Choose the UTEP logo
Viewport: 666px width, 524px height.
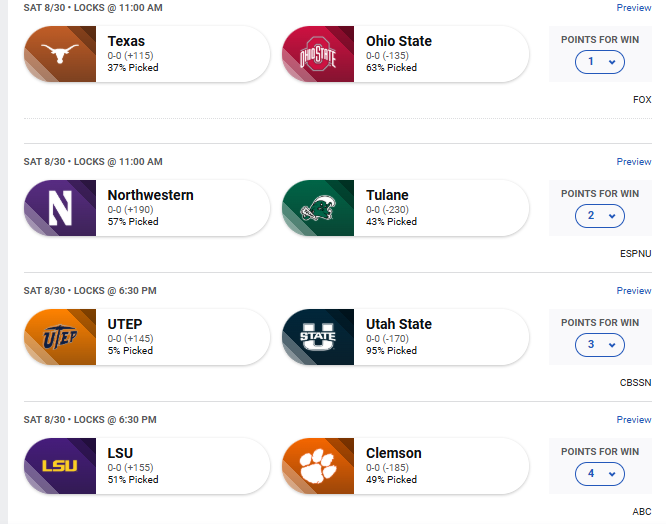click(x=60, y=337)
